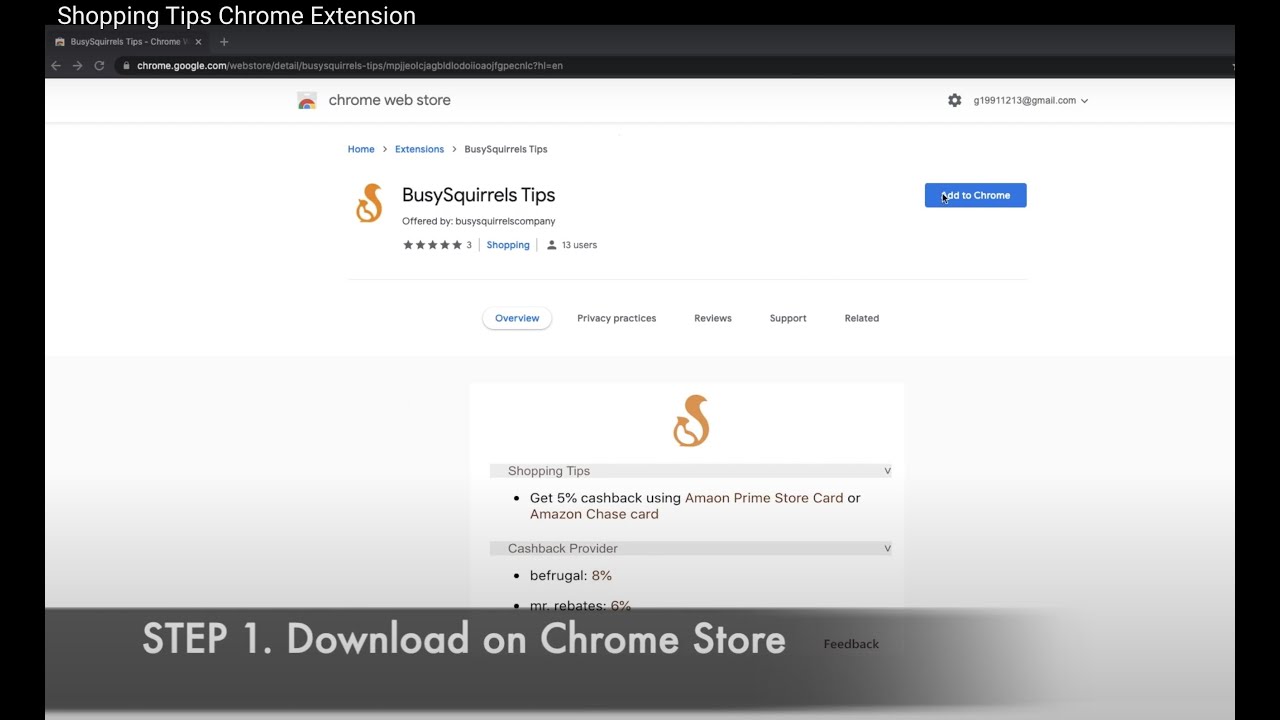This screenshot has height=720, width=1280.
Task: Collapse the Shopping Tips section chevron
Action: [887, 470]
